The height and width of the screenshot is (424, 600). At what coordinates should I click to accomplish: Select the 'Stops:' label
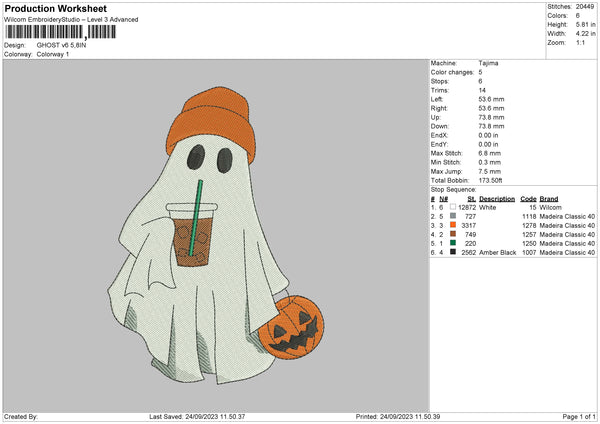click(x=440, y=81)
